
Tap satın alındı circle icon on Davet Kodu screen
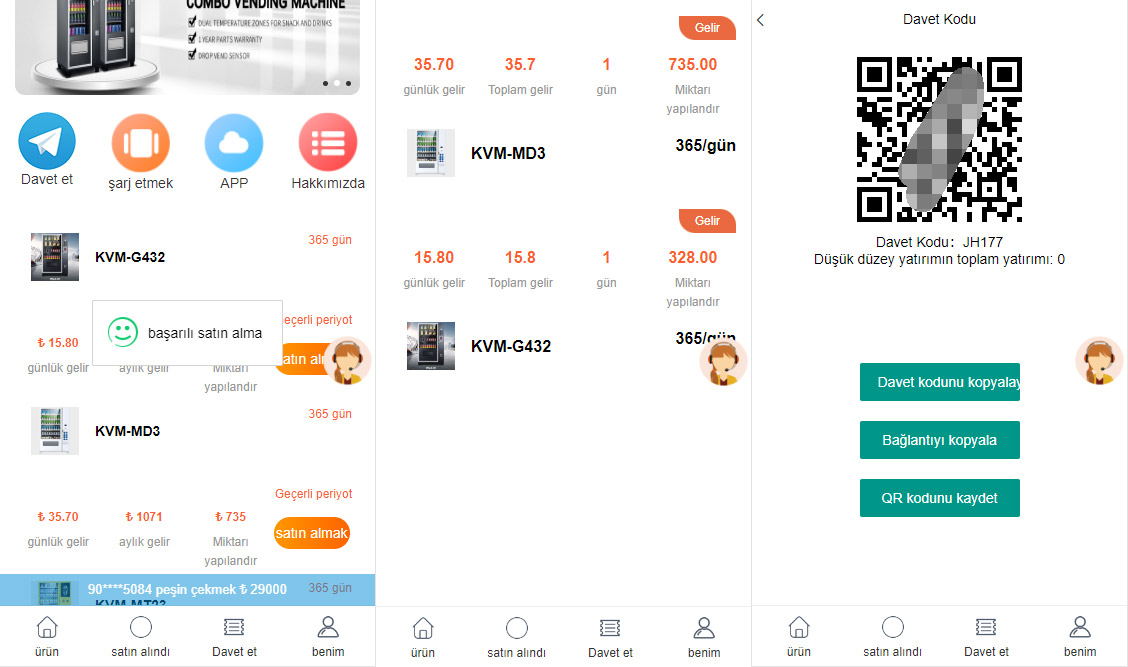point(893,627)
